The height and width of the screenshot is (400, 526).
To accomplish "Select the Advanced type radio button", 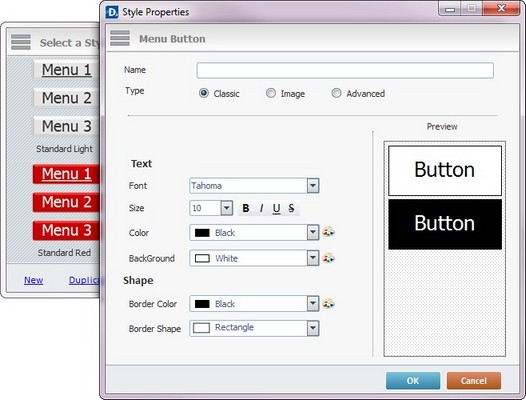I will click(336, 93).
